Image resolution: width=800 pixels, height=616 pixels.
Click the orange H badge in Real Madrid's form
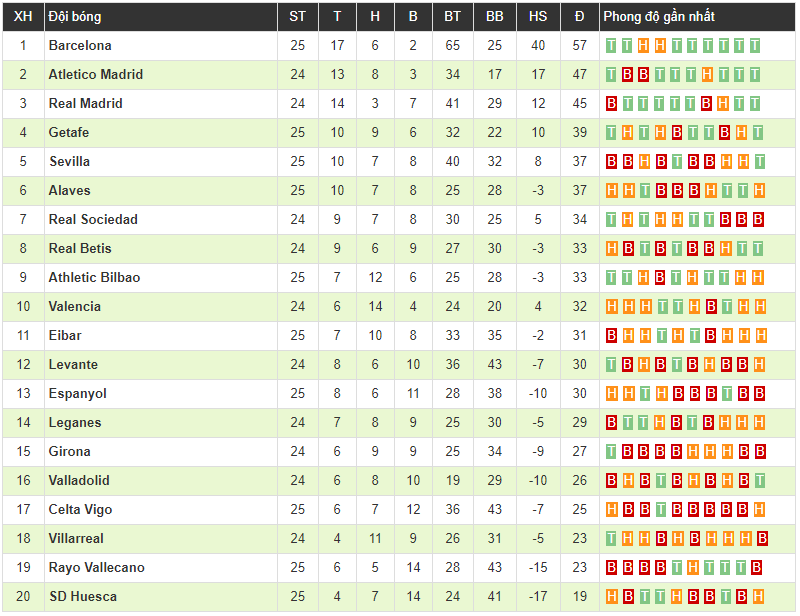(x=723, y=103)
